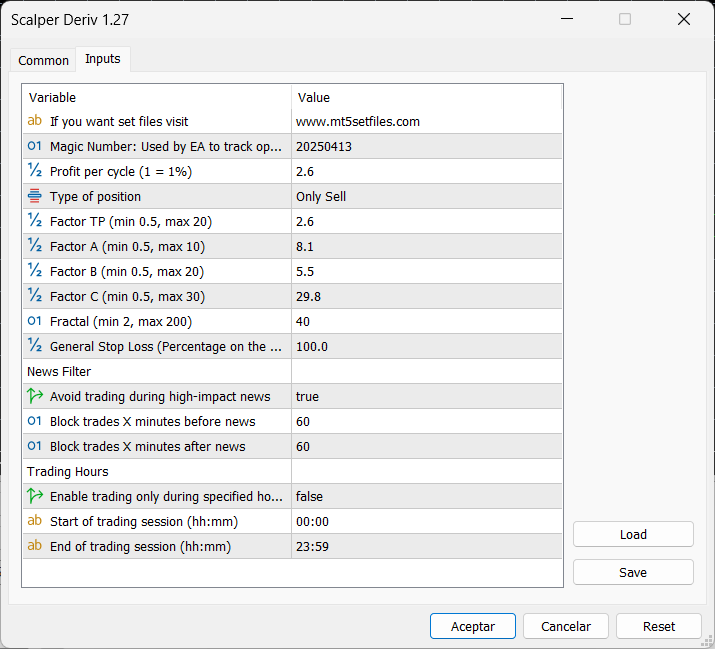Viewport: 715px width, 649px height.
Task: Edit the Factor C value 29.8
Action: [426, 296]
